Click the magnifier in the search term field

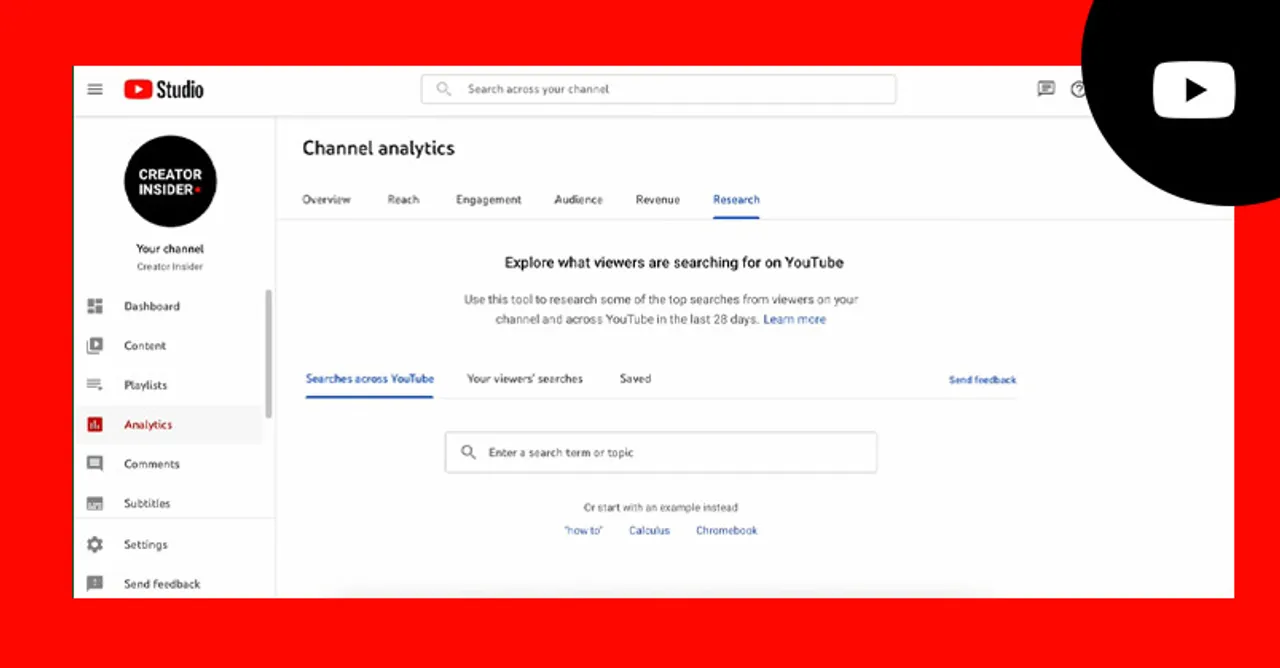point(468,452)
